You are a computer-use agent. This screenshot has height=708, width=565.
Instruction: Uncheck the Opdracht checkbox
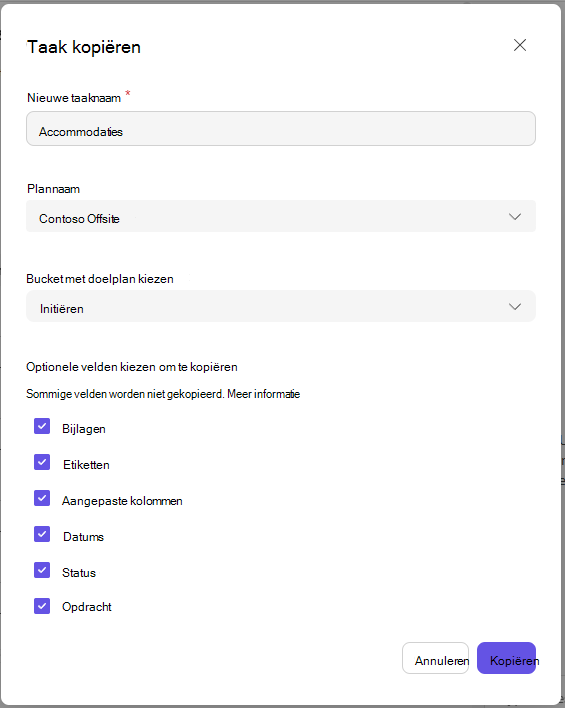(x=42, y=606)
